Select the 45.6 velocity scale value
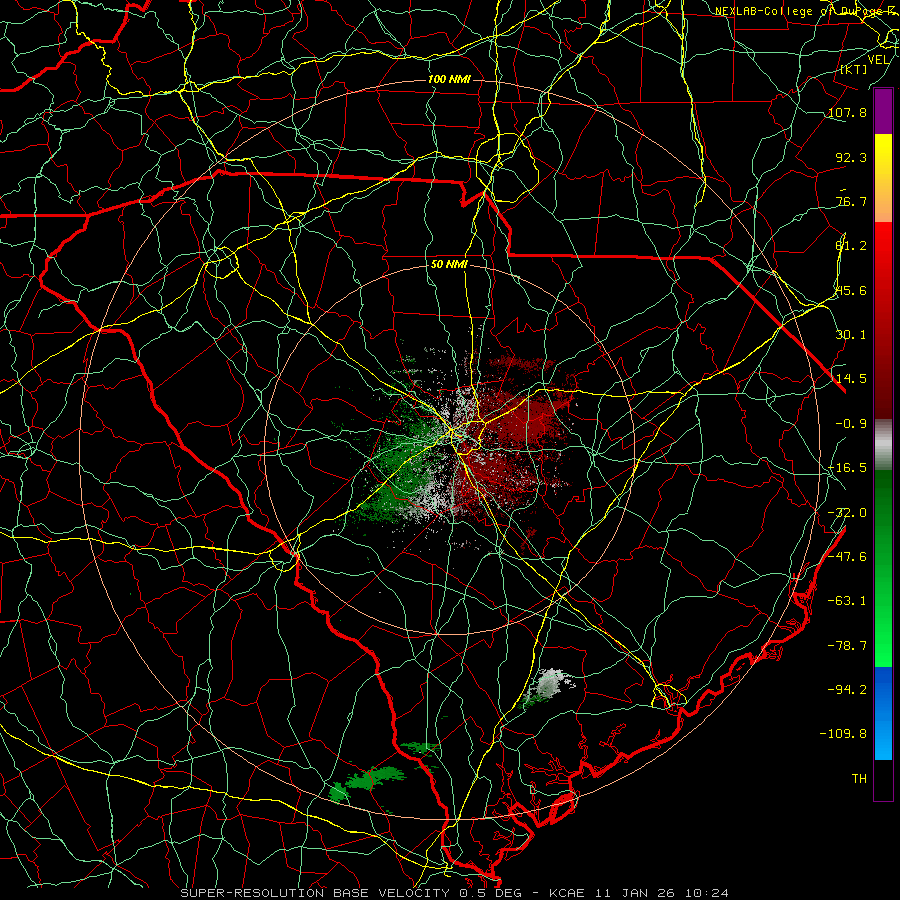The width and height of the screenshot is (900, 900). pos(851,290)
